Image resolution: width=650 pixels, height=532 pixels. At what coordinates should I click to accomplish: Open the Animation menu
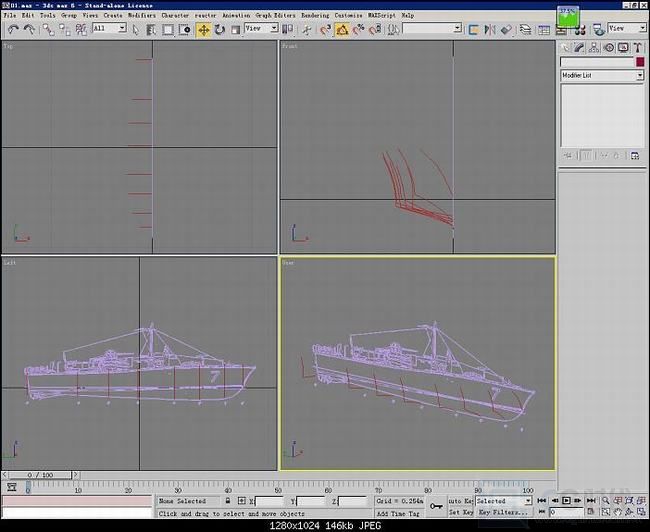coord(236,15)
